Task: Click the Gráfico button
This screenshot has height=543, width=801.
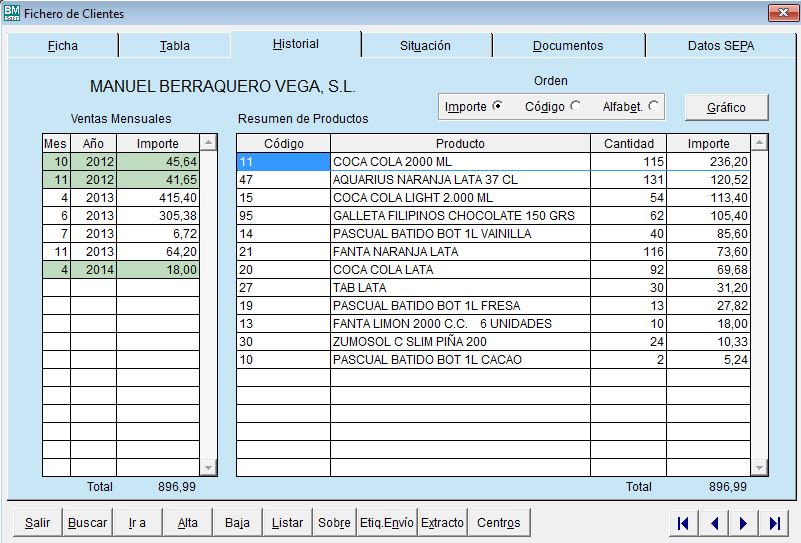Action: (727, 107)
